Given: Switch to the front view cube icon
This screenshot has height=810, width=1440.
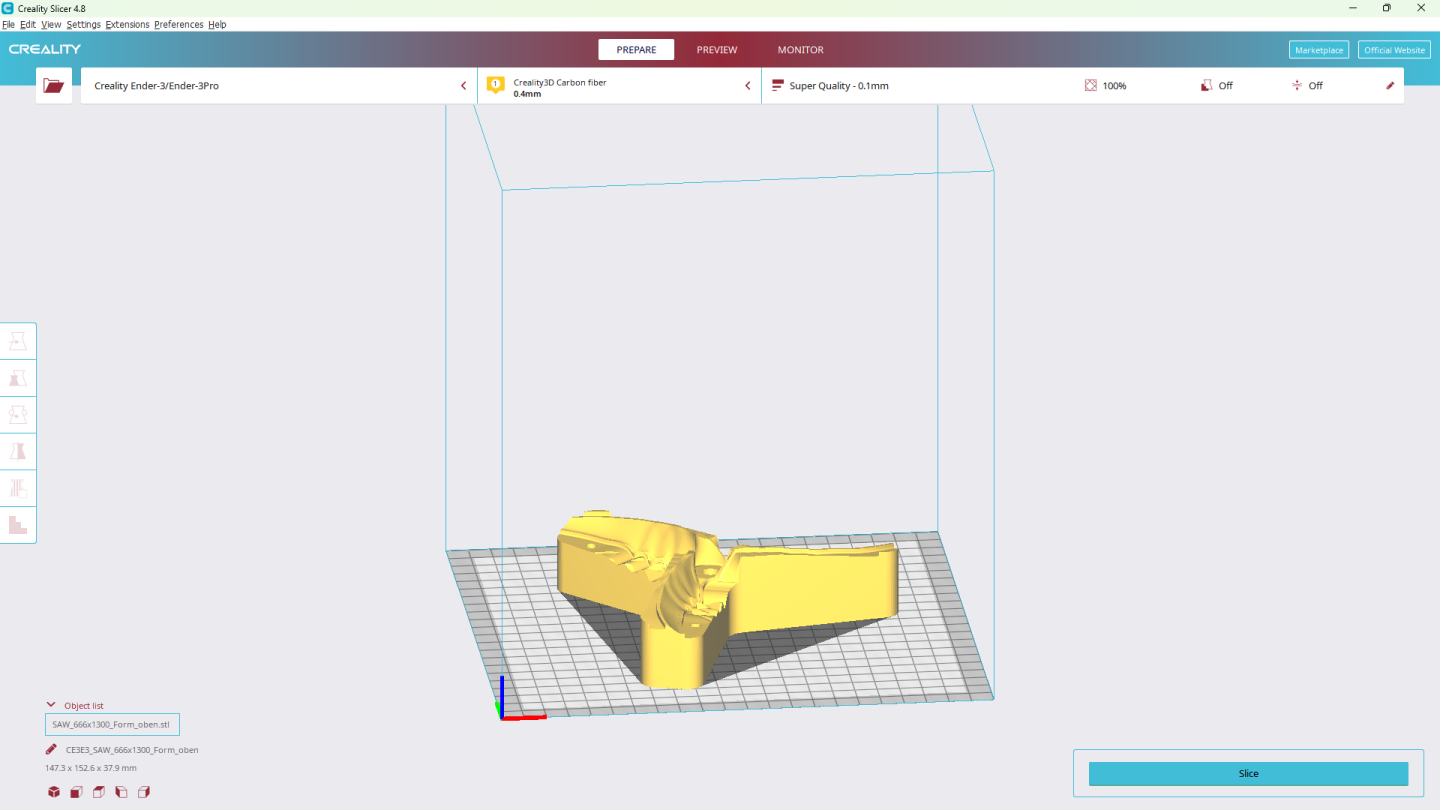Looking at the screenshot, I should pos(76,792).
